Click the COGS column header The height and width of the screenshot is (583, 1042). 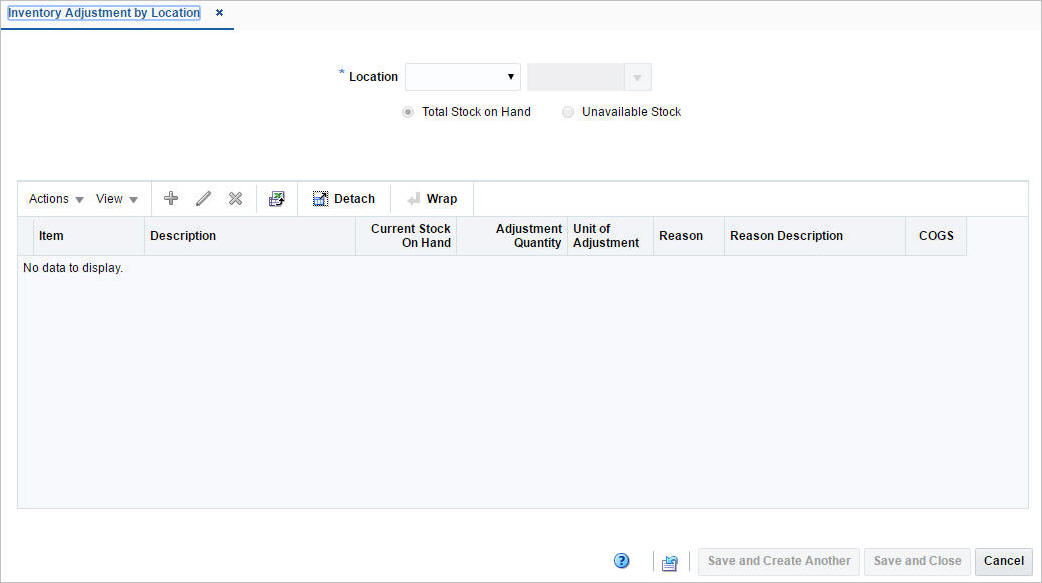click(936, 236)
